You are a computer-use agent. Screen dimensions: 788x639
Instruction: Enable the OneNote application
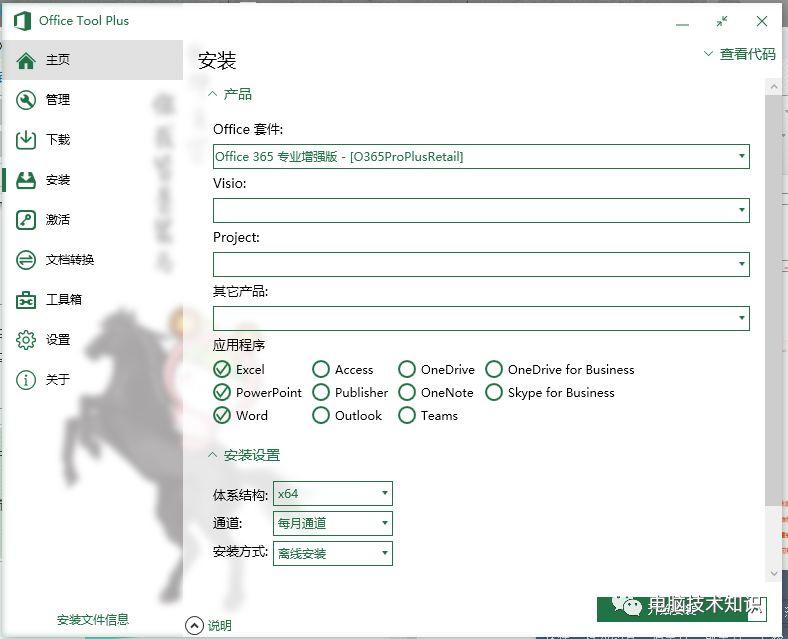pyautogui.click(x=407, y=392)
